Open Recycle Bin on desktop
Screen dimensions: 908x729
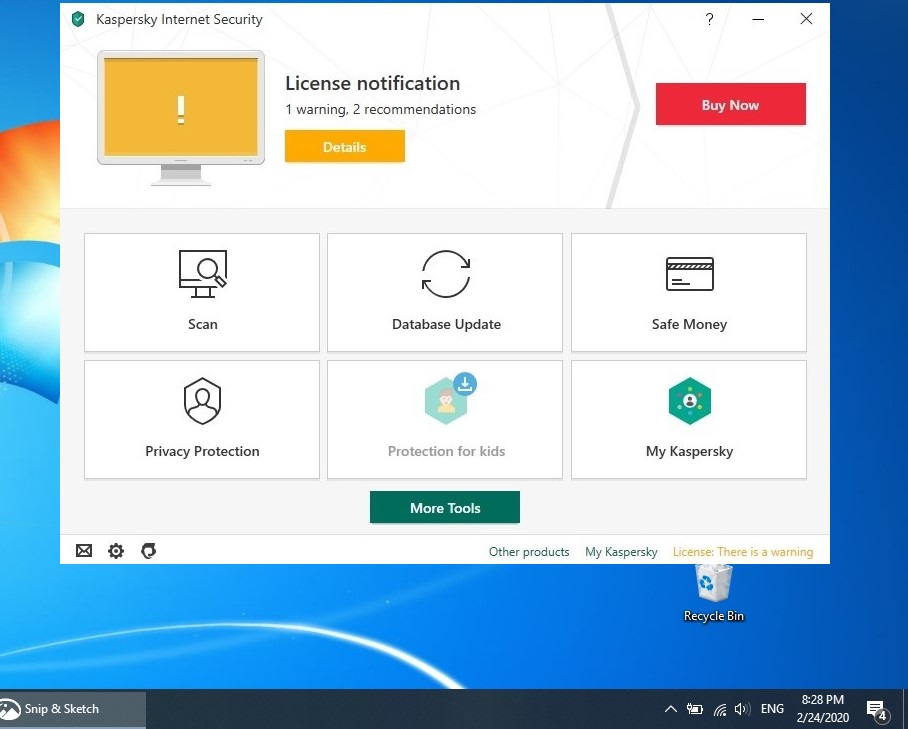click(x=713, y=593)
